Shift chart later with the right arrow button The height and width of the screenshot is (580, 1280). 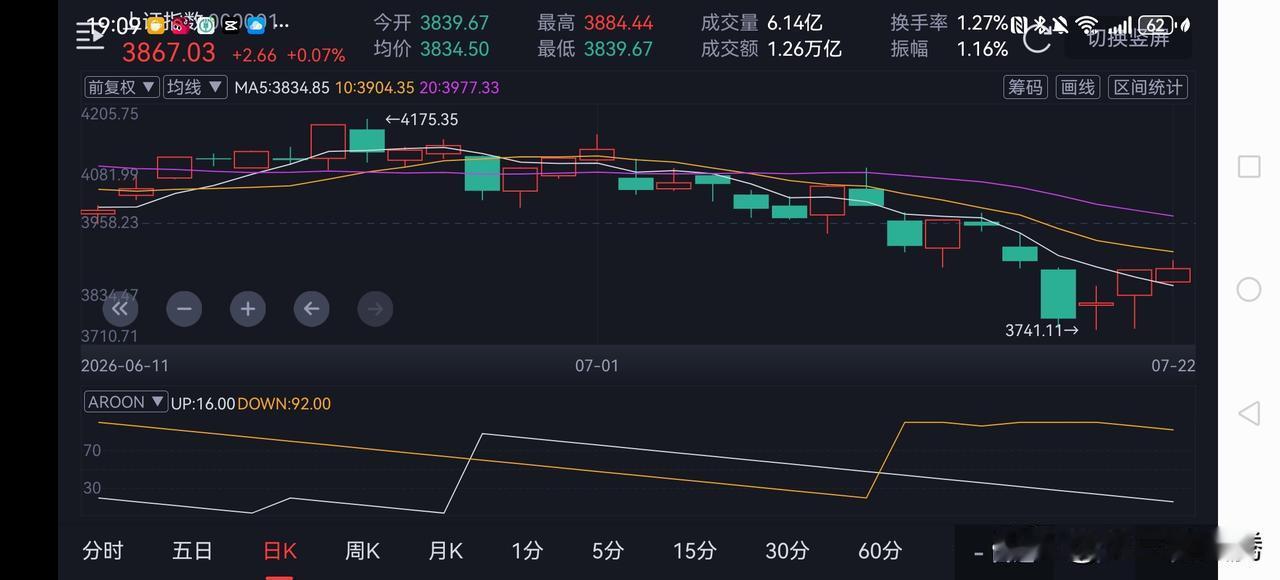click(x=375, y=308)
